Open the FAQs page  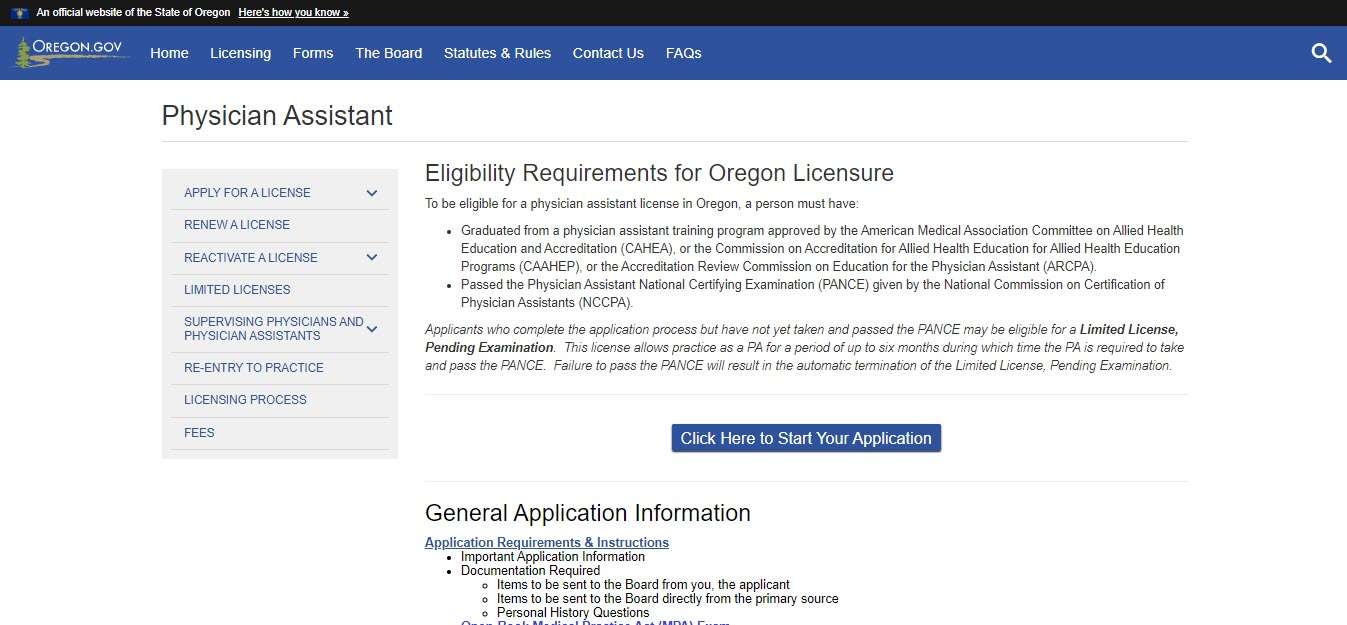[683, 53]
